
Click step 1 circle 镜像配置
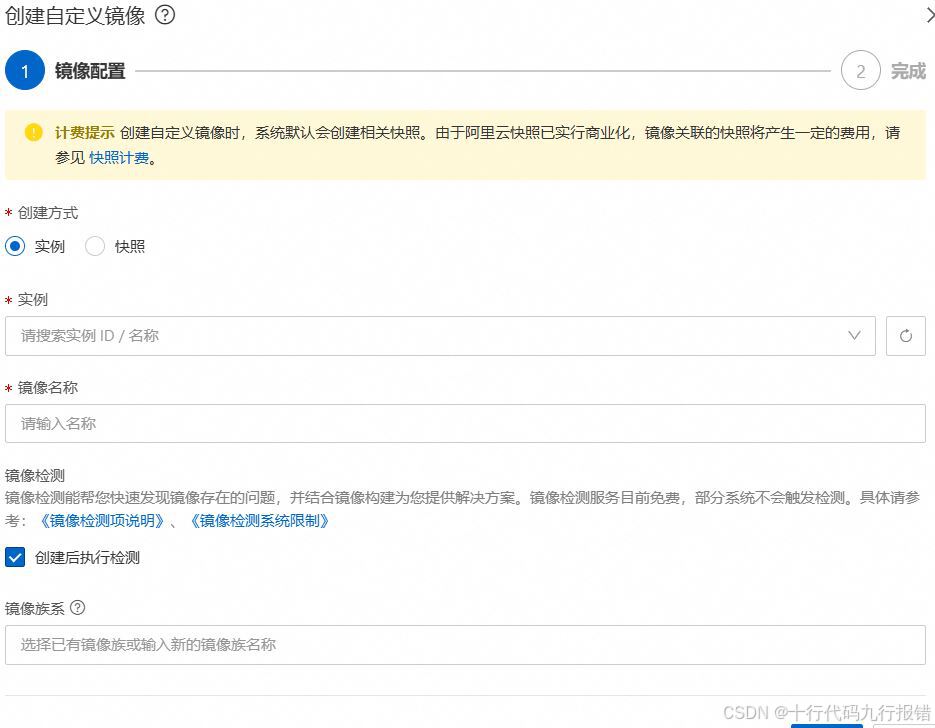pos(25,70)
